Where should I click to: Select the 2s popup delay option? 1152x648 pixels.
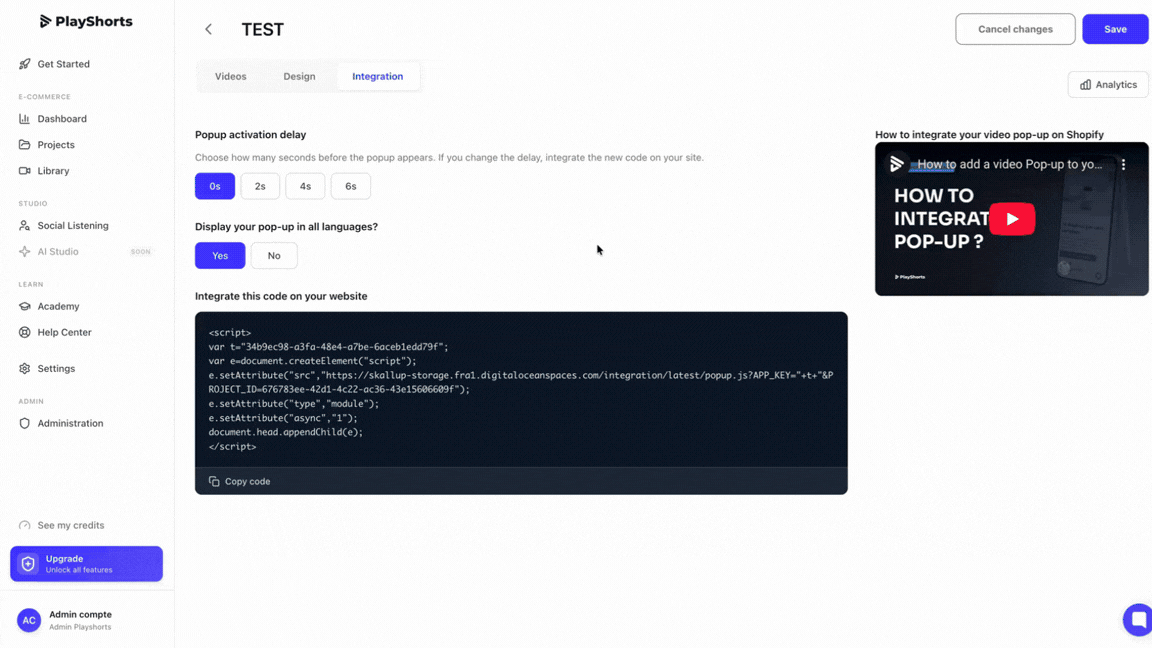(x=260, y=186)
